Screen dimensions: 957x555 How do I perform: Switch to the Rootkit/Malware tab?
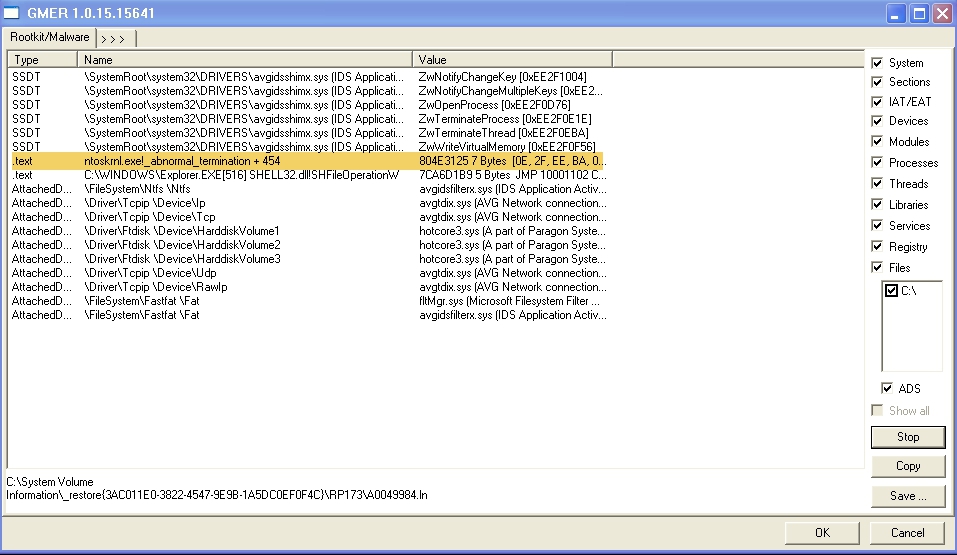pyautogui.click(x=49, y=37)
